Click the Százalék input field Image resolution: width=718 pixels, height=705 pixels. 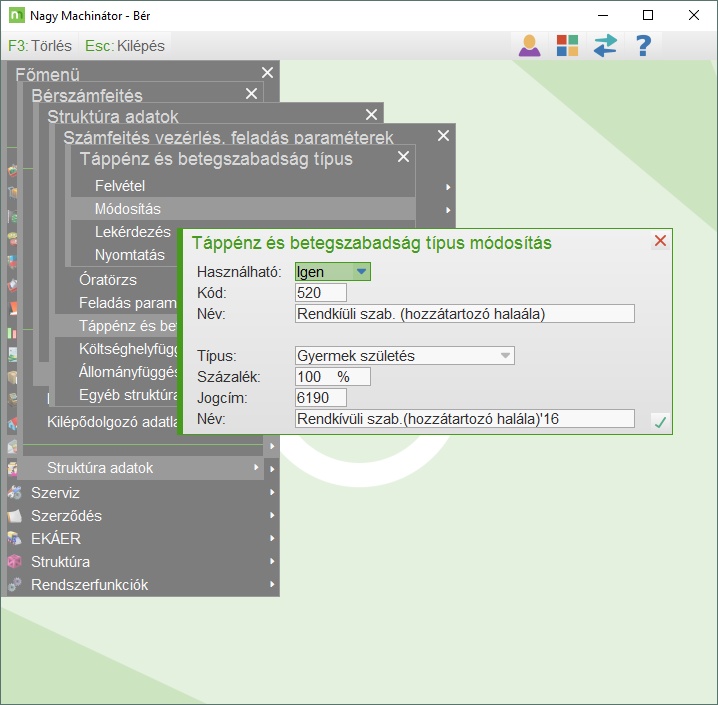(332, 377)
